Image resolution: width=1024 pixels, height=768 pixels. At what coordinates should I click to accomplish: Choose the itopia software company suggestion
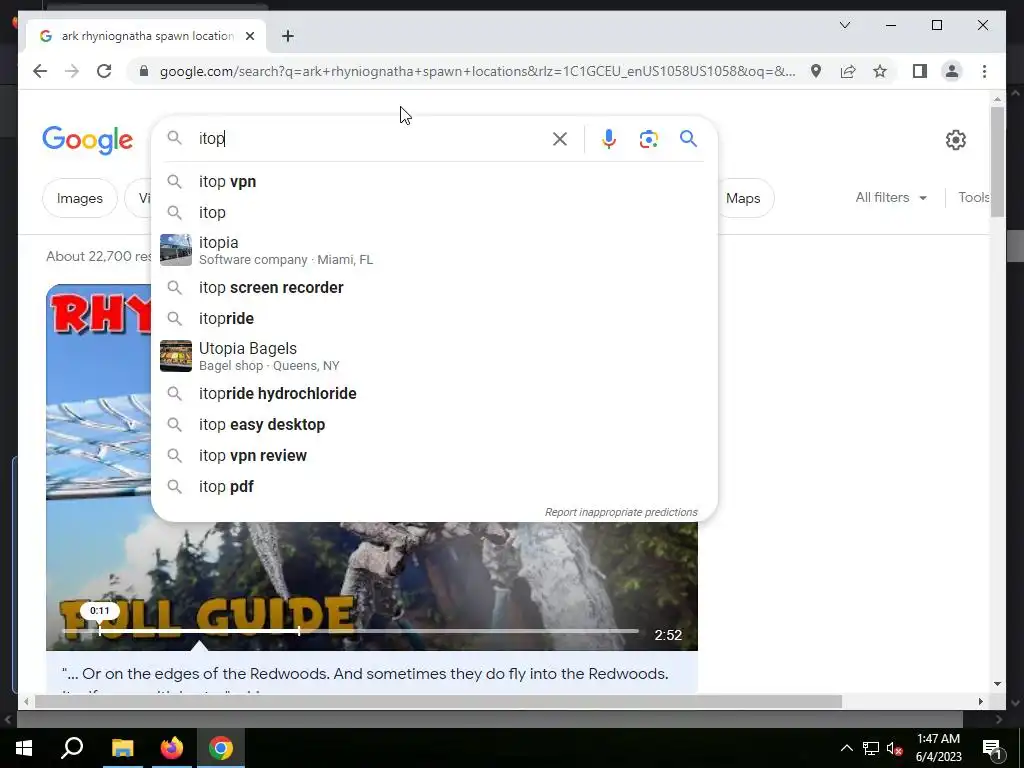click(x=434, y=250)
